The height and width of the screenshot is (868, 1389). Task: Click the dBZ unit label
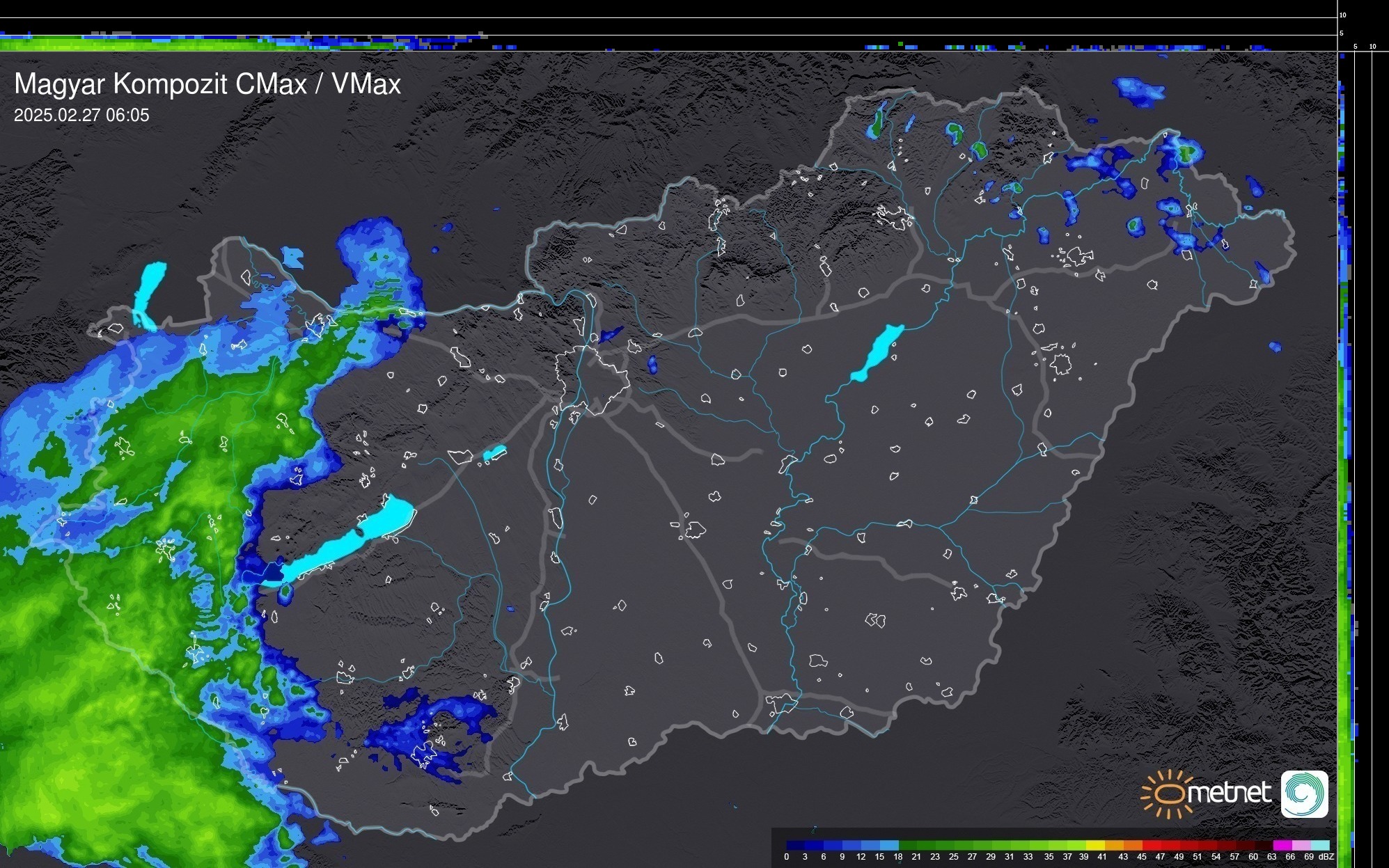click(1326, 857)
